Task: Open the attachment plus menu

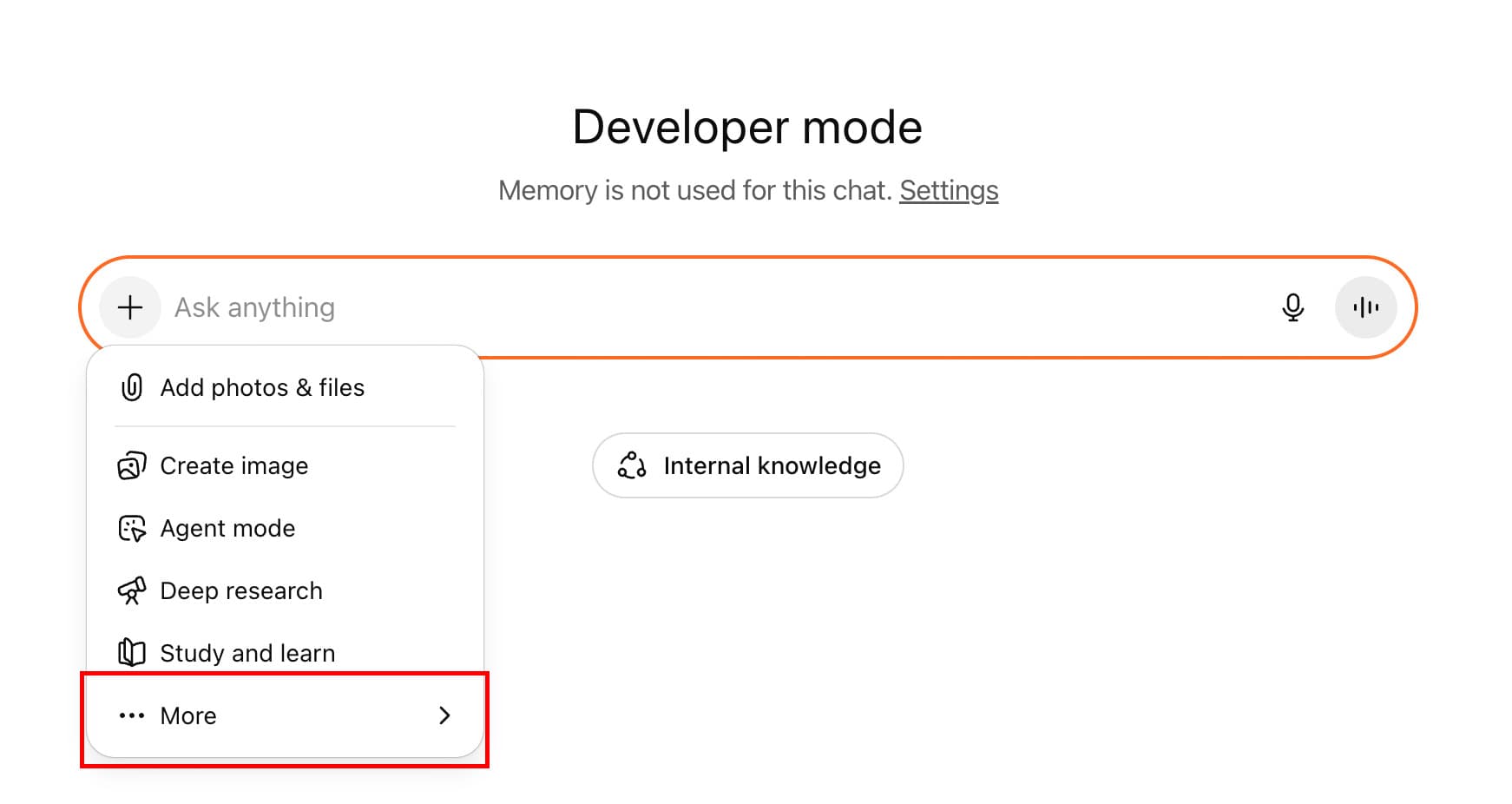Action: click(x=129, y=307)
